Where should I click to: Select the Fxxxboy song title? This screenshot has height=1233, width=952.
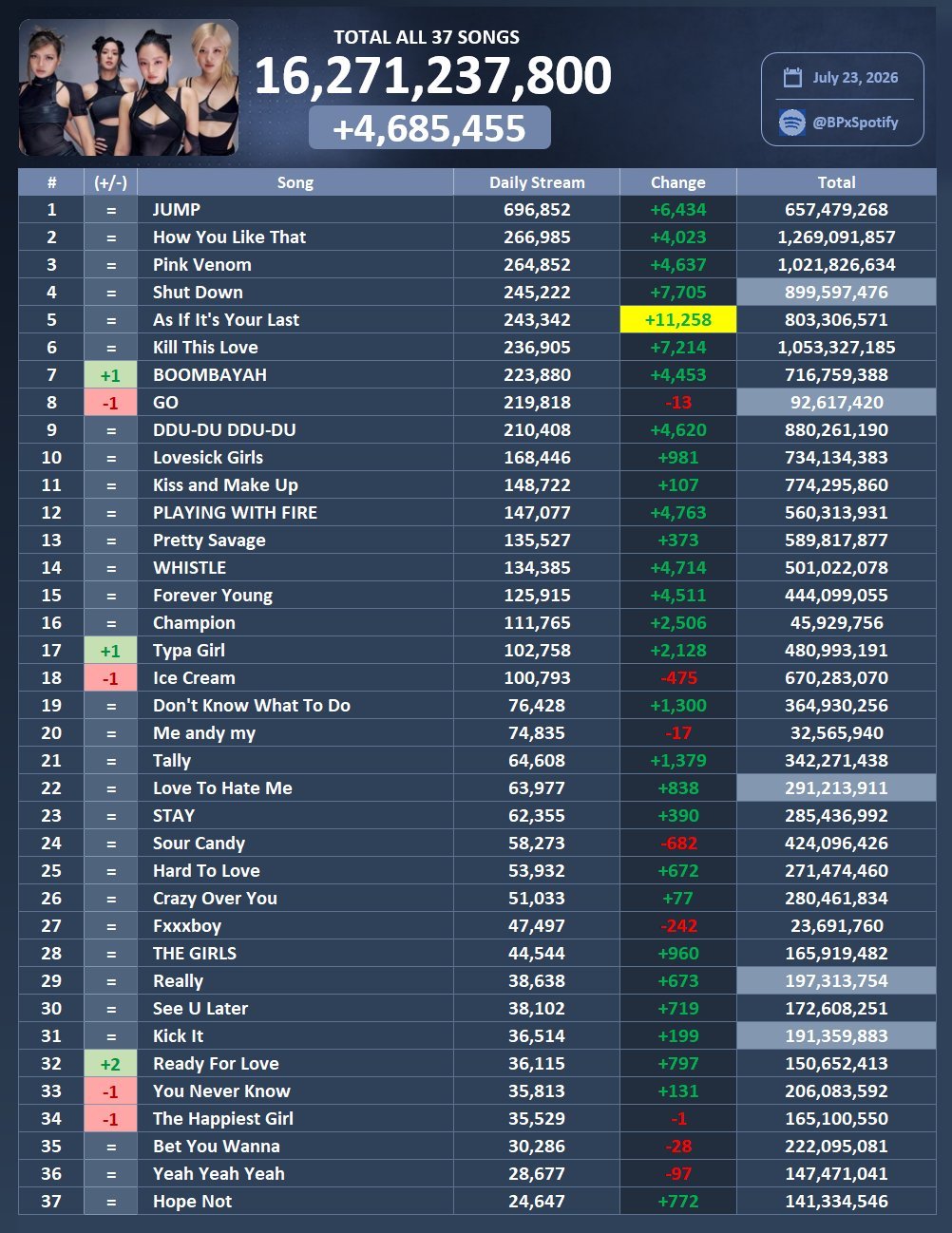pos(187,926)
